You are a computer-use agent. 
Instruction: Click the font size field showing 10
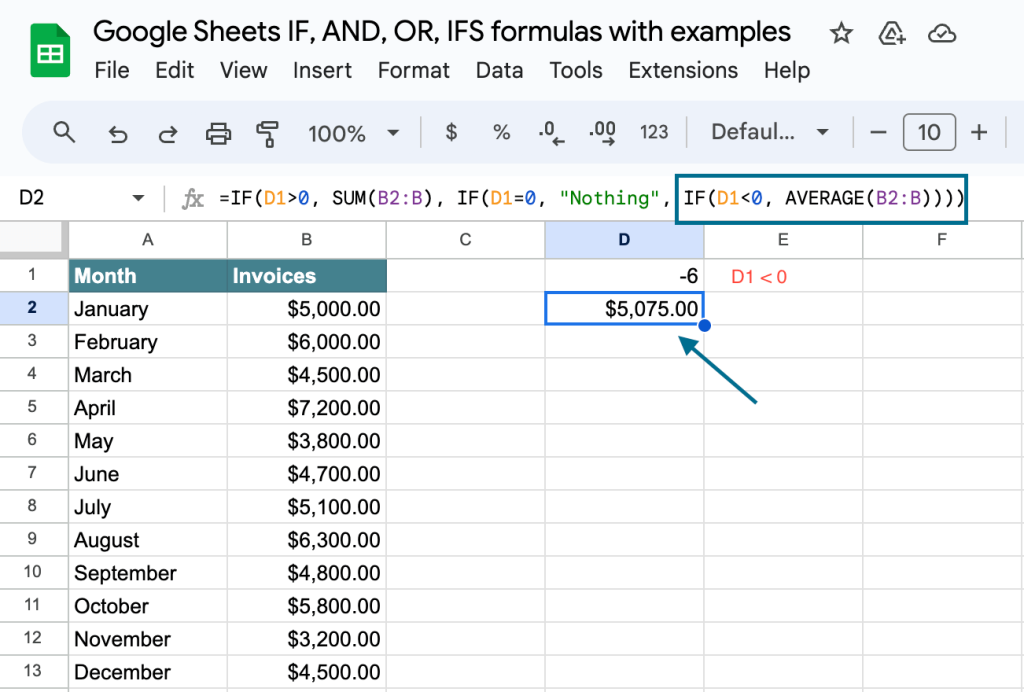click(929, 133)
